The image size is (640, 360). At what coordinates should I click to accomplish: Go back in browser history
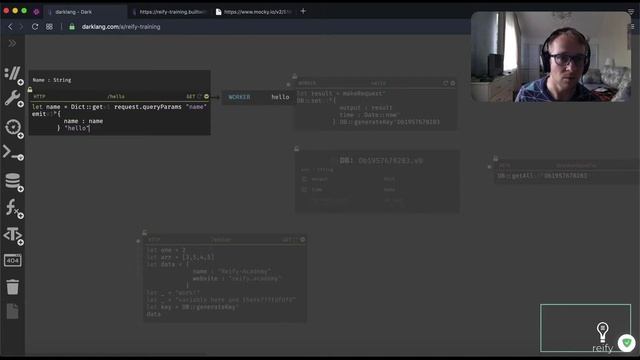(10, 27)
